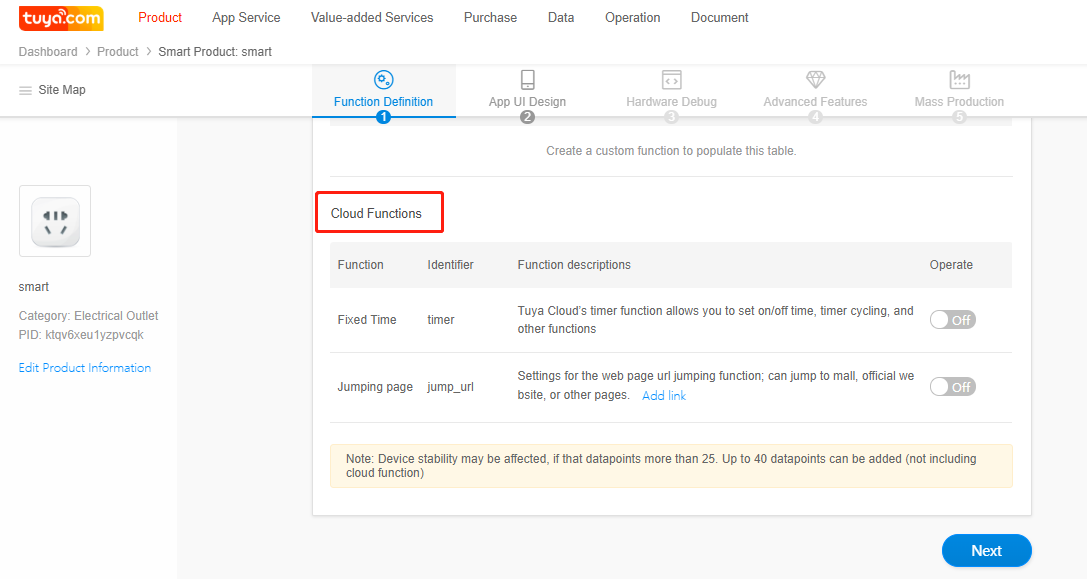Open the Document menu
Screen dimensions: 1087x579
(x=719, y=18)
